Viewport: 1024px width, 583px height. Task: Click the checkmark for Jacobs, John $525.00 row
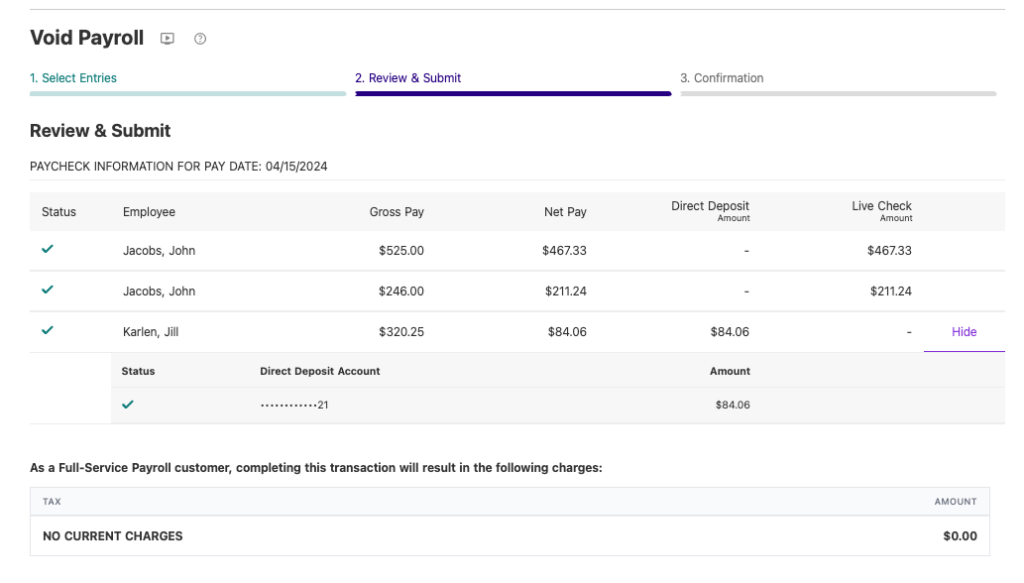(x=48, y=249)
